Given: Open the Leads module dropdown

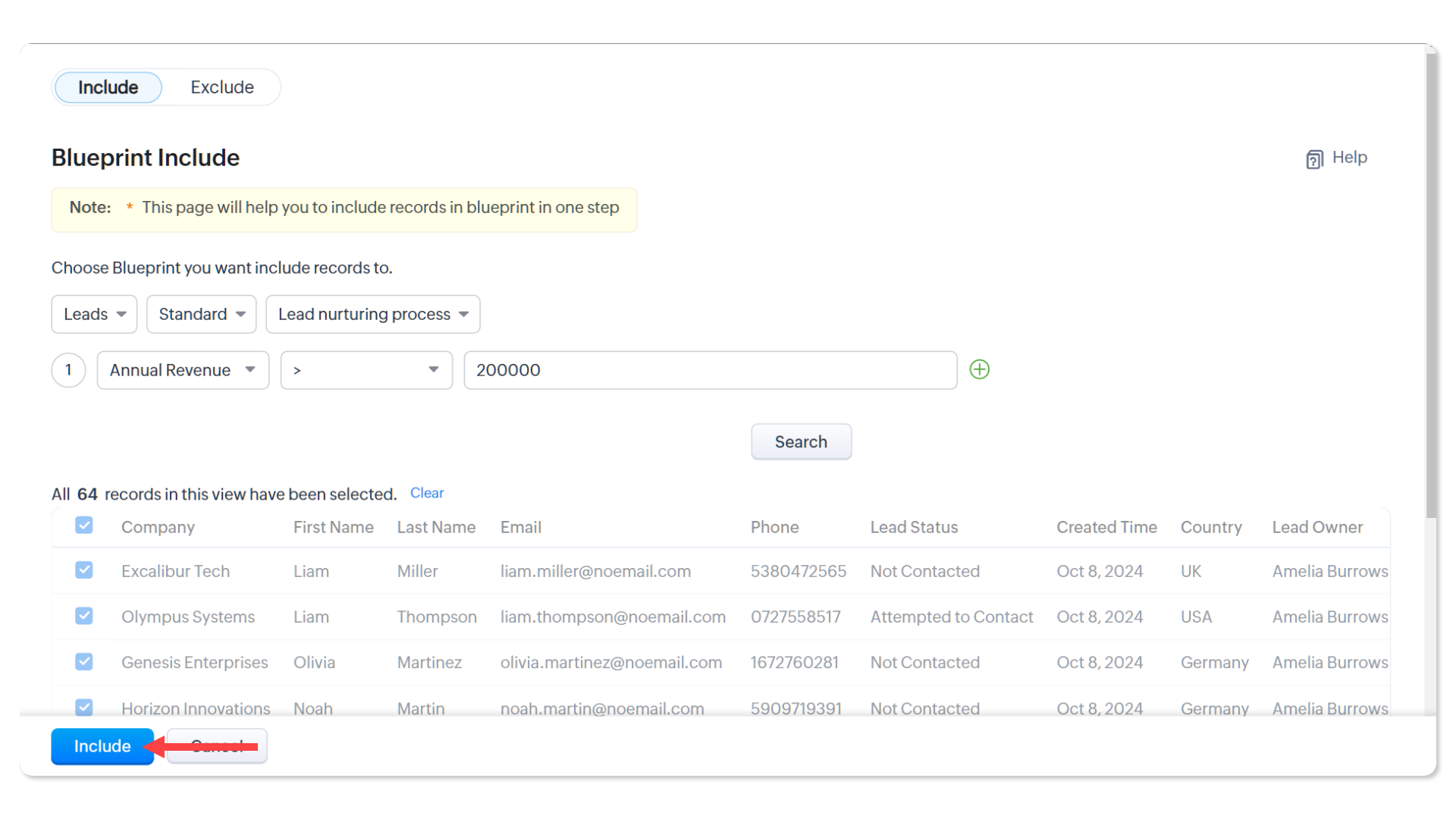Looking at the screenshot, I should click(94, 314).
